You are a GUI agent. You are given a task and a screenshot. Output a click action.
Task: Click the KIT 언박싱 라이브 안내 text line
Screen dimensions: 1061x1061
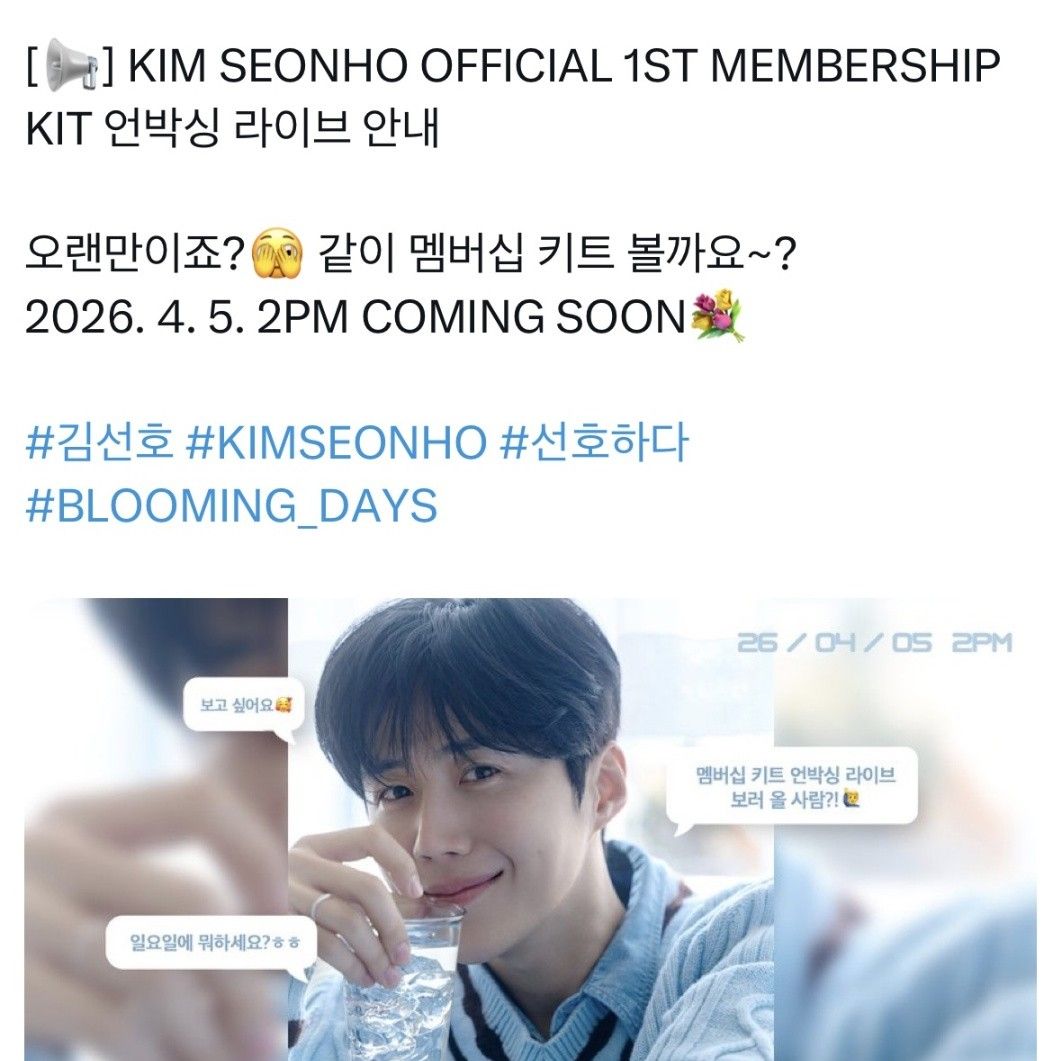tap(233, 128)
